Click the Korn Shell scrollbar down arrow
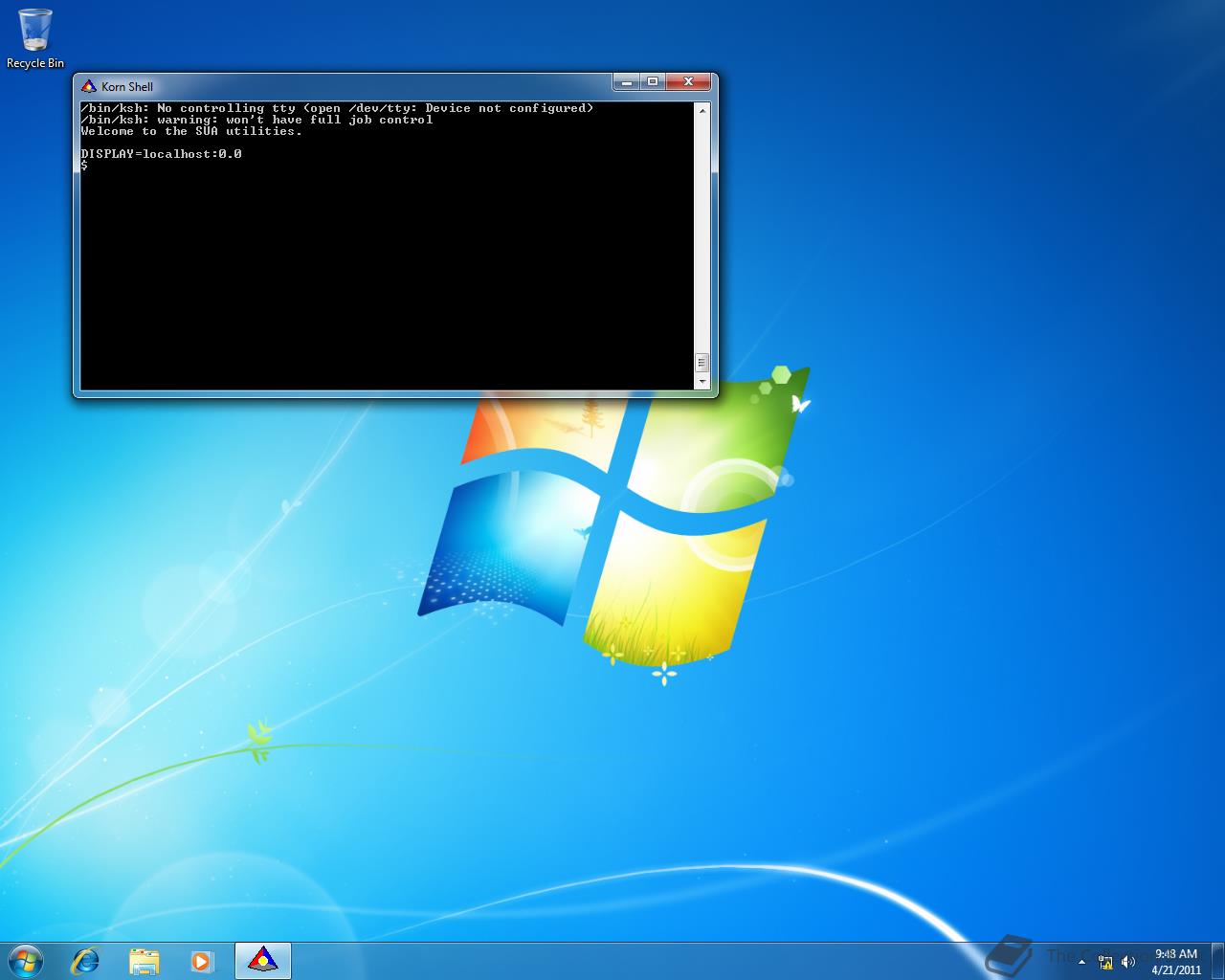 click(702, 381)
